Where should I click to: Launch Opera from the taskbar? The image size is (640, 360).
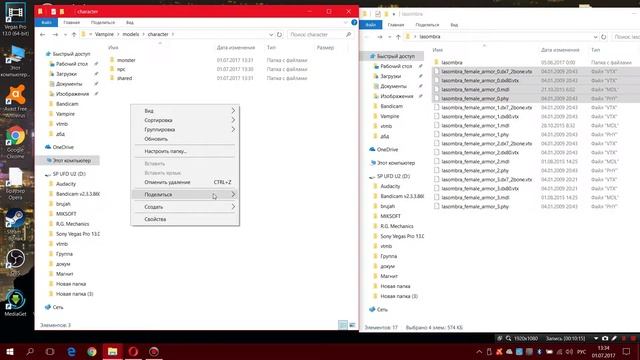click(x=133, y=351)
